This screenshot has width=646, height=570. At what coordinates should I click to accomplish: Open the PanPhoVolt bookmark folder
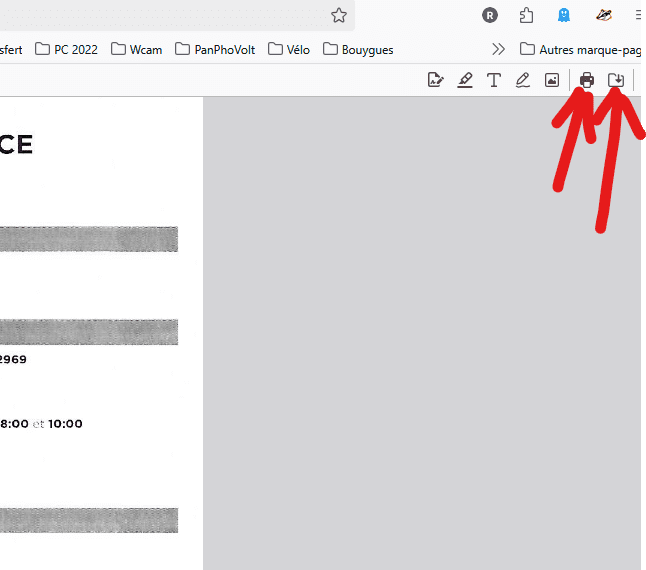(215, 50)
